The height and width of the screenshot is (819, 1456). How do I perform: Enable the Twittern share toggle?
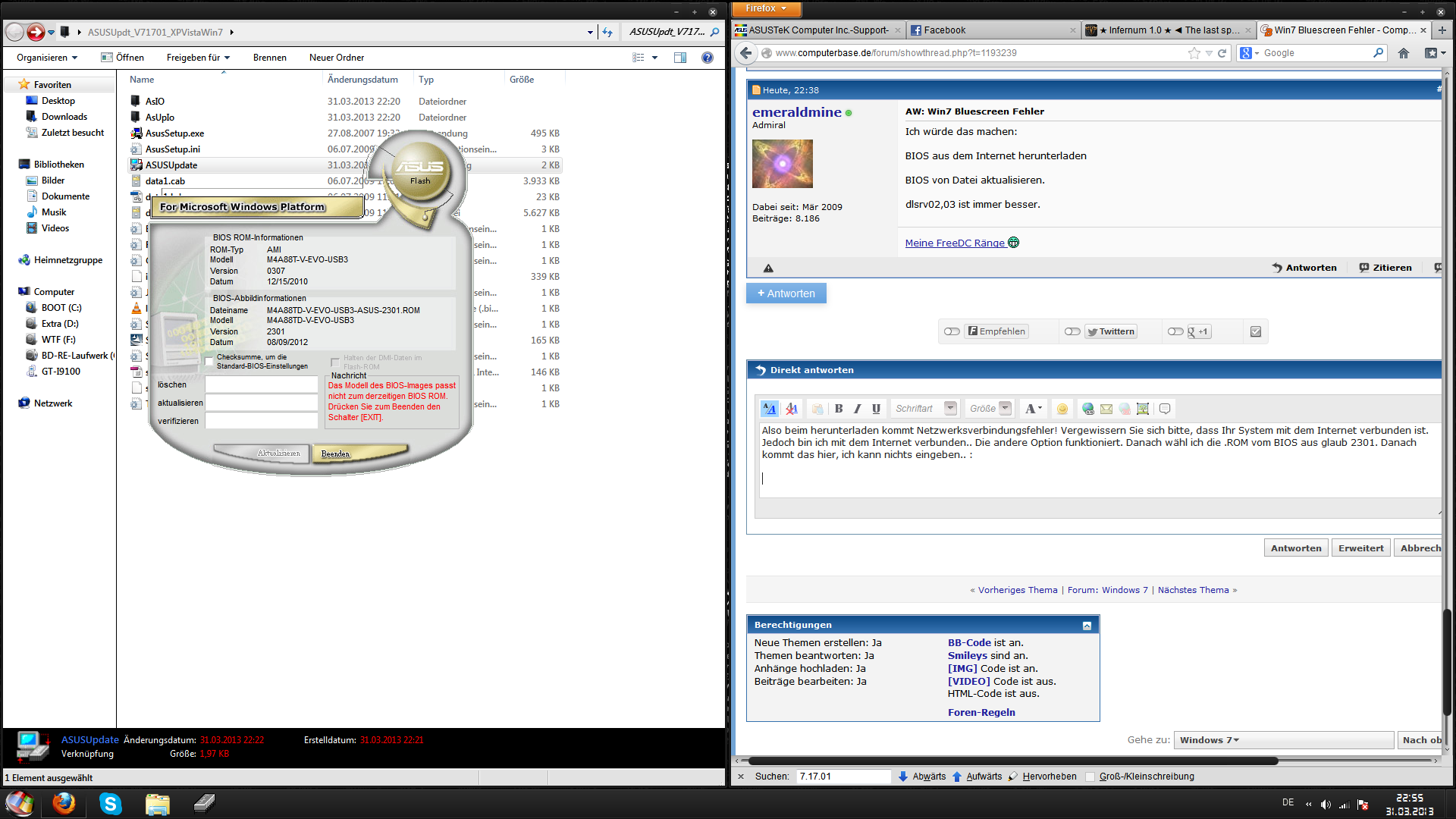tap(1072, 331)
